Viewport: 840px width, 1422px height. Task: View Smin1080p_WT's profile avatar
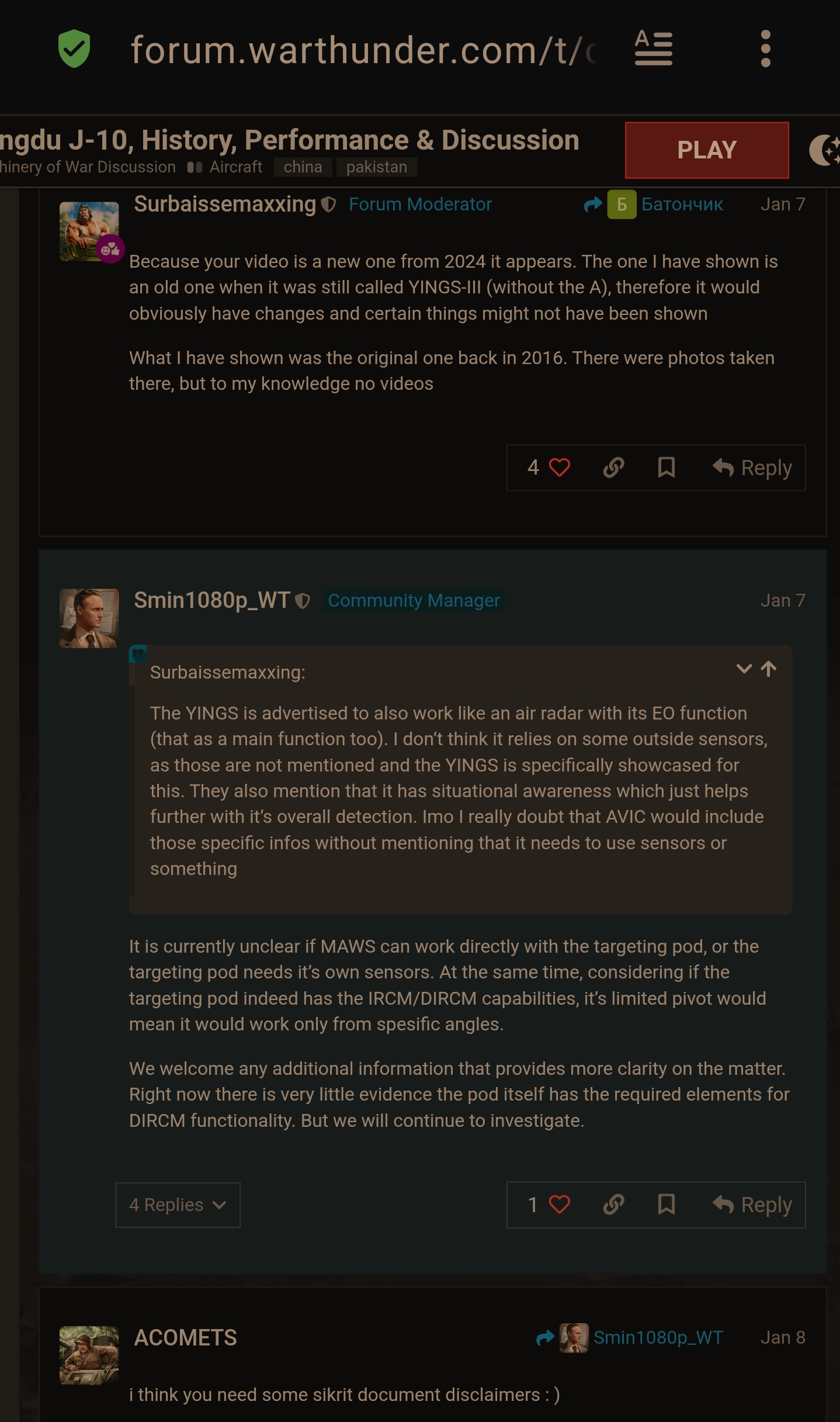click(89, 618)
